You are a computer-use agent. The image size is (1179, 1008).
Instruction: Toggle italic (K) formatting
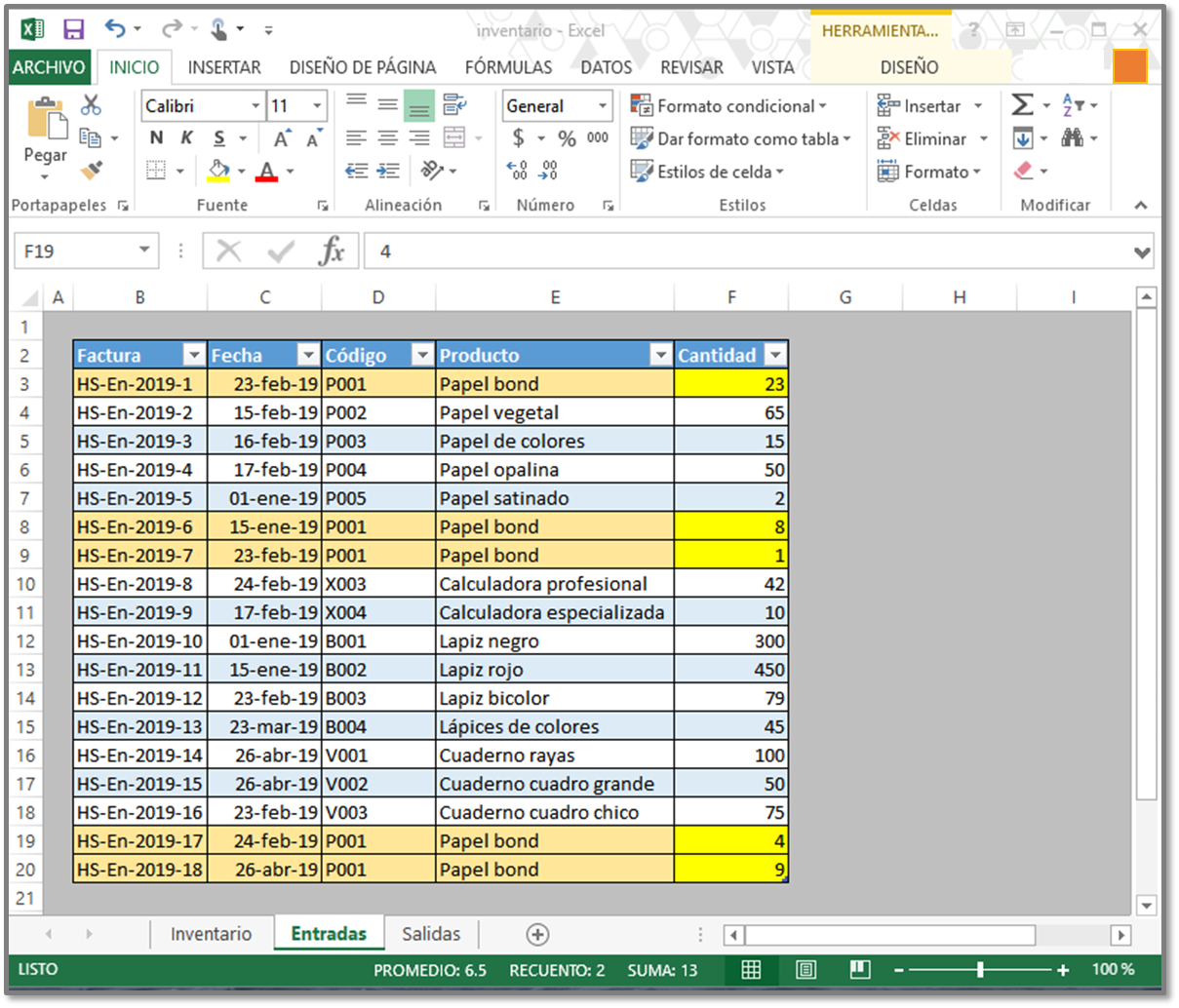(x=186, y=138)
